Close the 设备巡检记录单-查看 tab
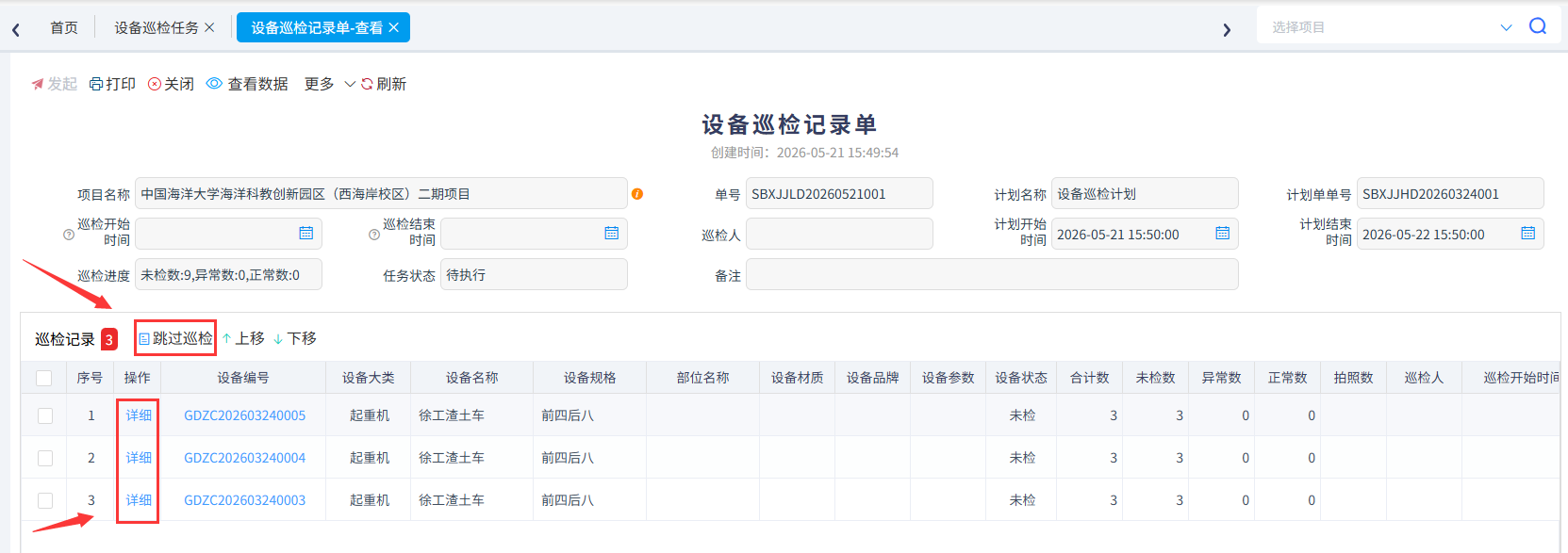This screenshot has height=553, width=1568. pos(393,27)
